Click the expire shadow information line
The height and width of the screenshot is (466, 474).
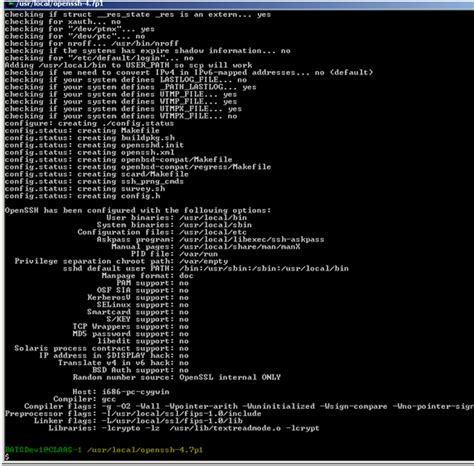(148, 51)
